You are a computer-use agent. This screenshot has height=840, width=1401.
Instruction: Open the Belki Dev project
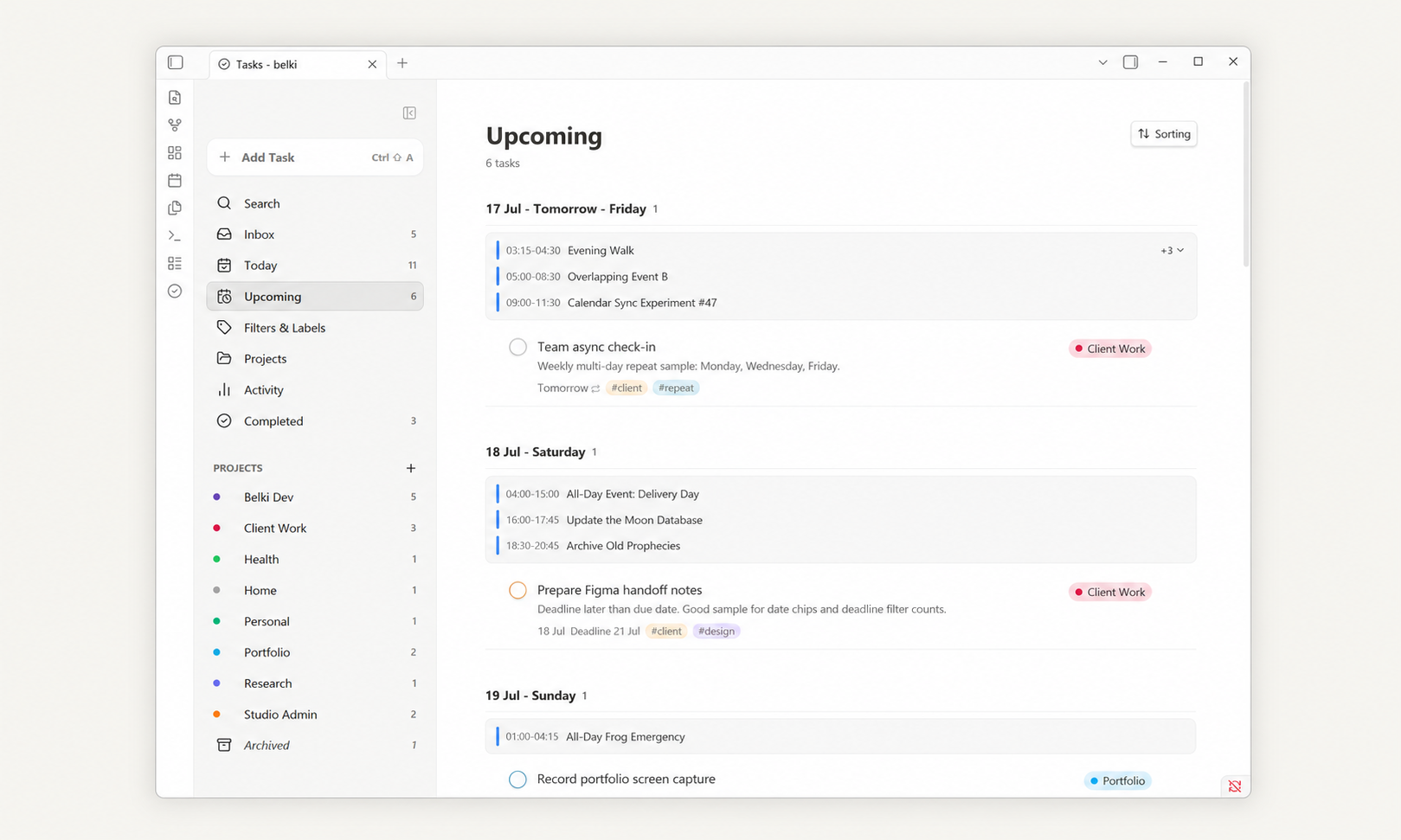[315, 497]
